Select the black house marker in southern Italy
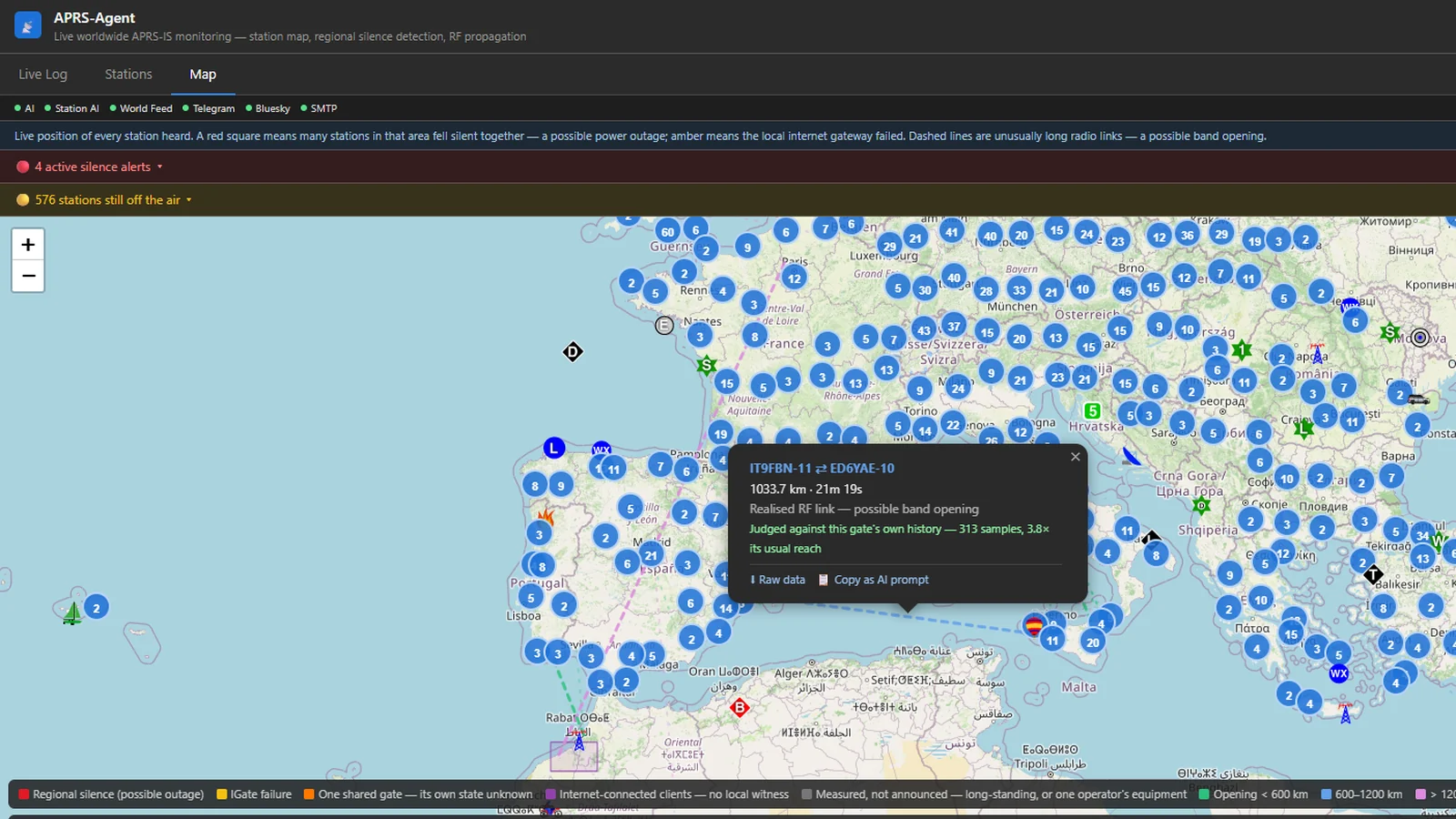 [x=1151, y=538]
